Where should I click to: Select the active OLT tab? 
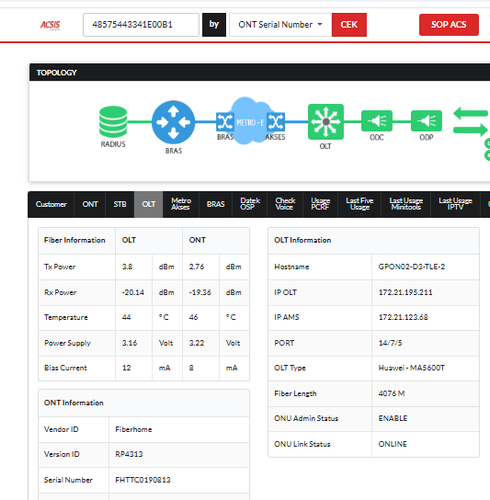coord(149,204)
